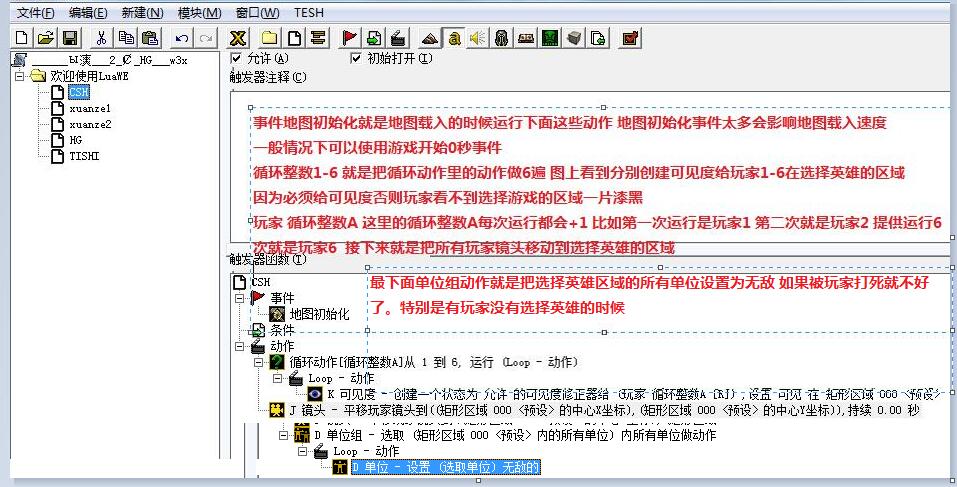Click the test map icon with red checkmark
This screenshot has width=957, height=487.
pos(630,38)
